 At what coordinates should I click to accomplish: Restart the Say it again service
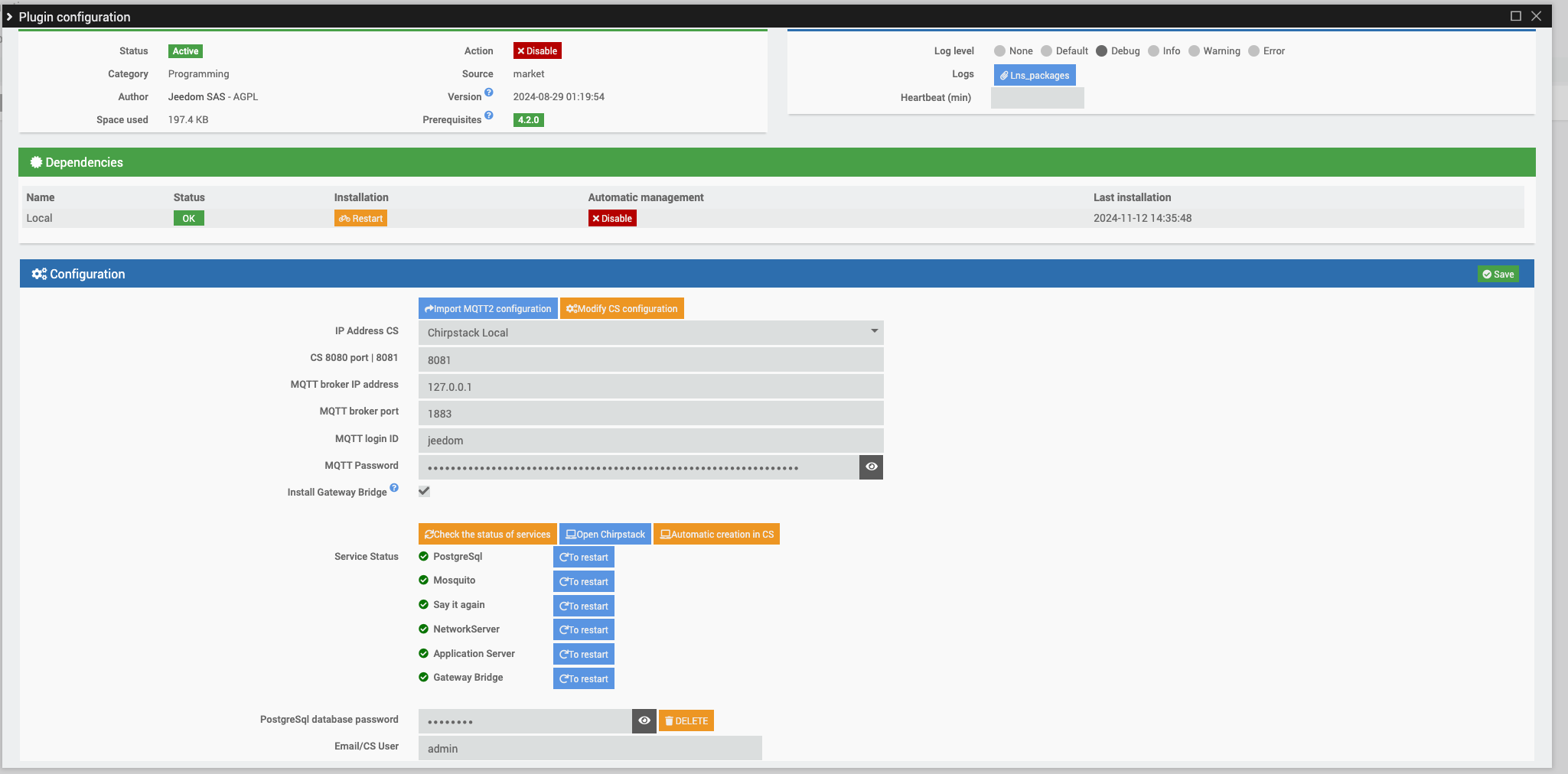click(x=584, y=607)
